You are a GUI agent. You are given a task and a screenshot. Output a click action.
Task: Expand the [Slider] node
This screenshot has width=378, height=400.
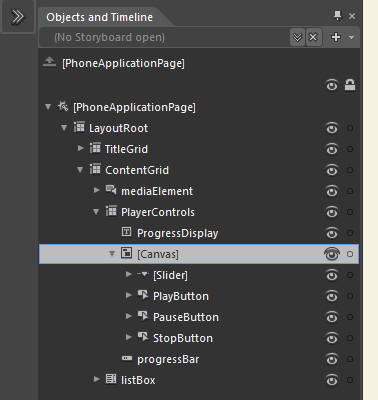tap(128, 275)
